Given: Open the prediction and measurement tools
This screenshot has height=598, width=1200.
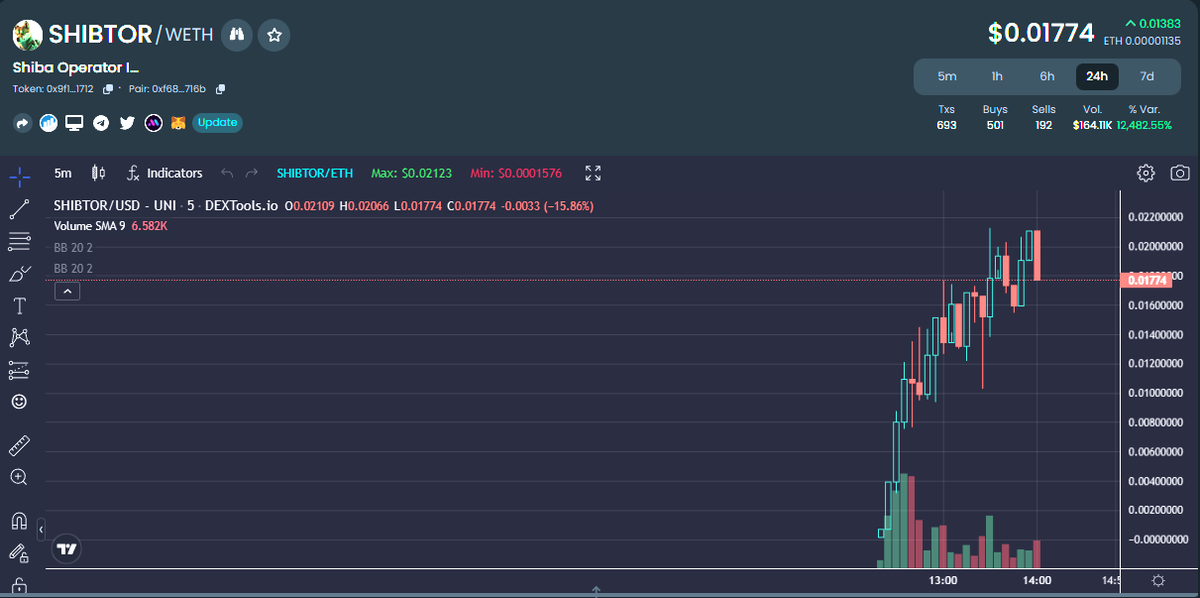Looking at the screenshot, I should tap(19, 369).
